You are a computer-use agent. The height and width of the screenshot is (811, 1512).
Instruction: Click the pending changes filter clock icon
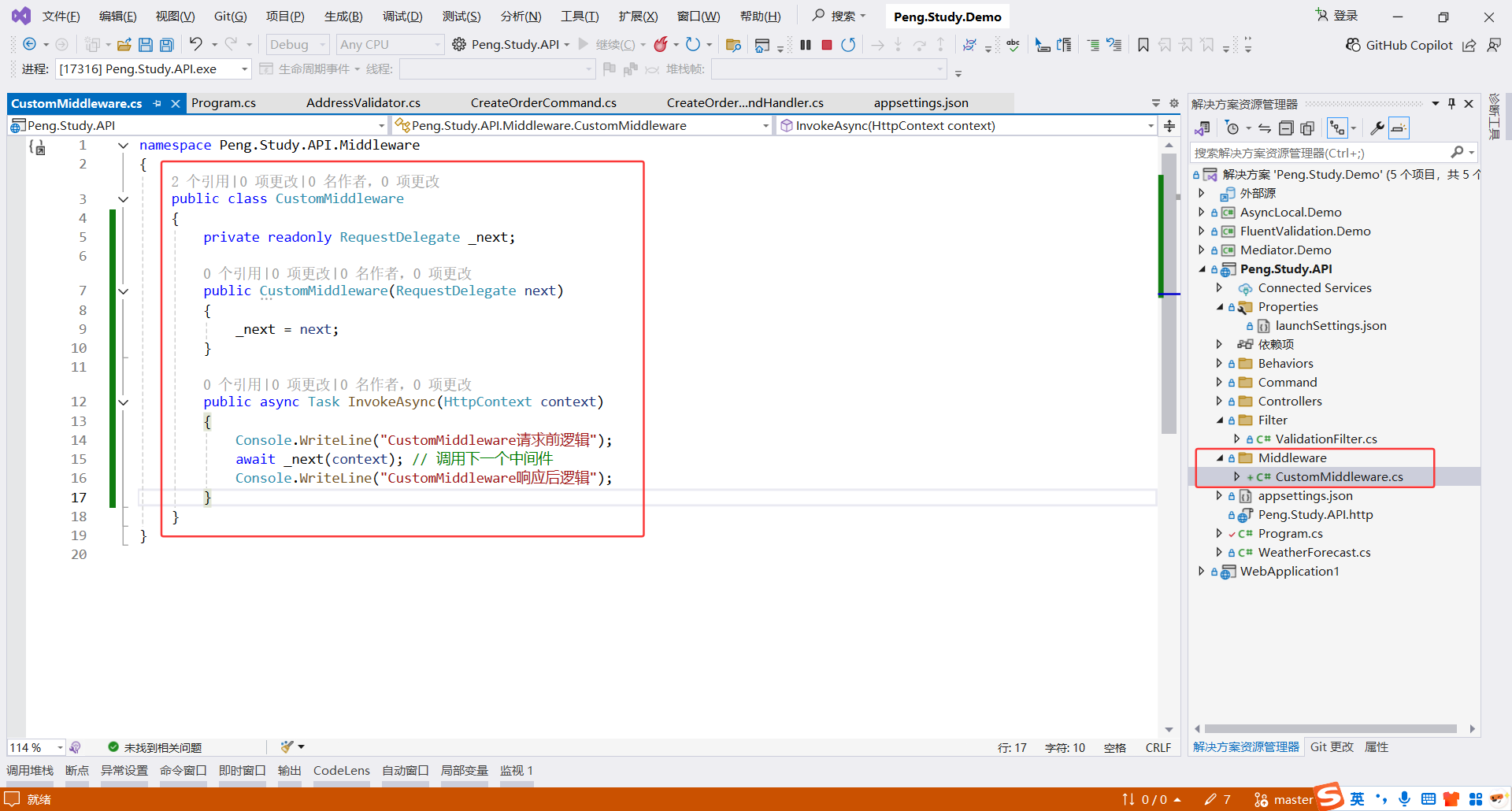pos(1233,128)
